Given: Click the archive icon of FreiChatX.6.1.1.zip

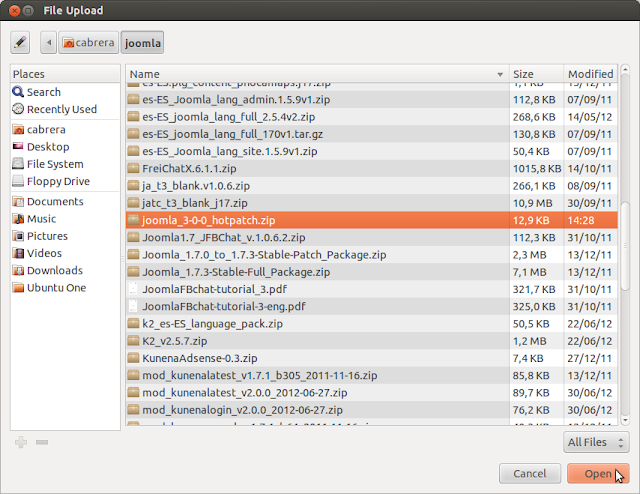Looking at the screenshot, I should click(133, 168).
